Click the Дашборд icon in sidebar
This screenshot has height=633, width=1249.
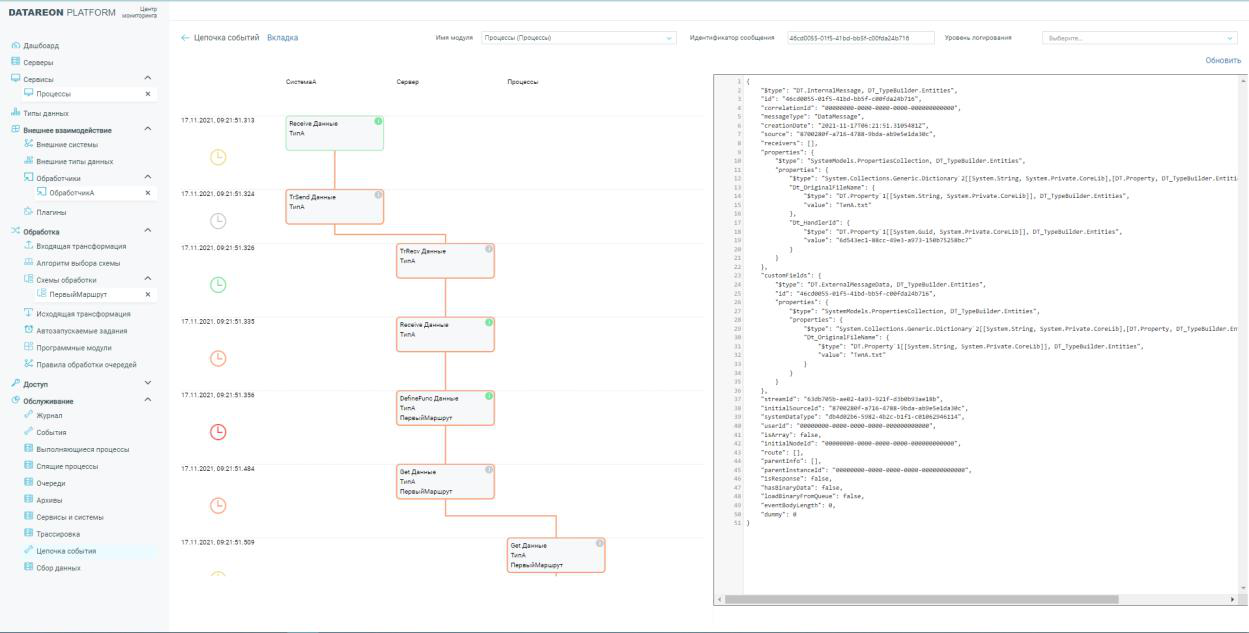(x=15, y=45)
